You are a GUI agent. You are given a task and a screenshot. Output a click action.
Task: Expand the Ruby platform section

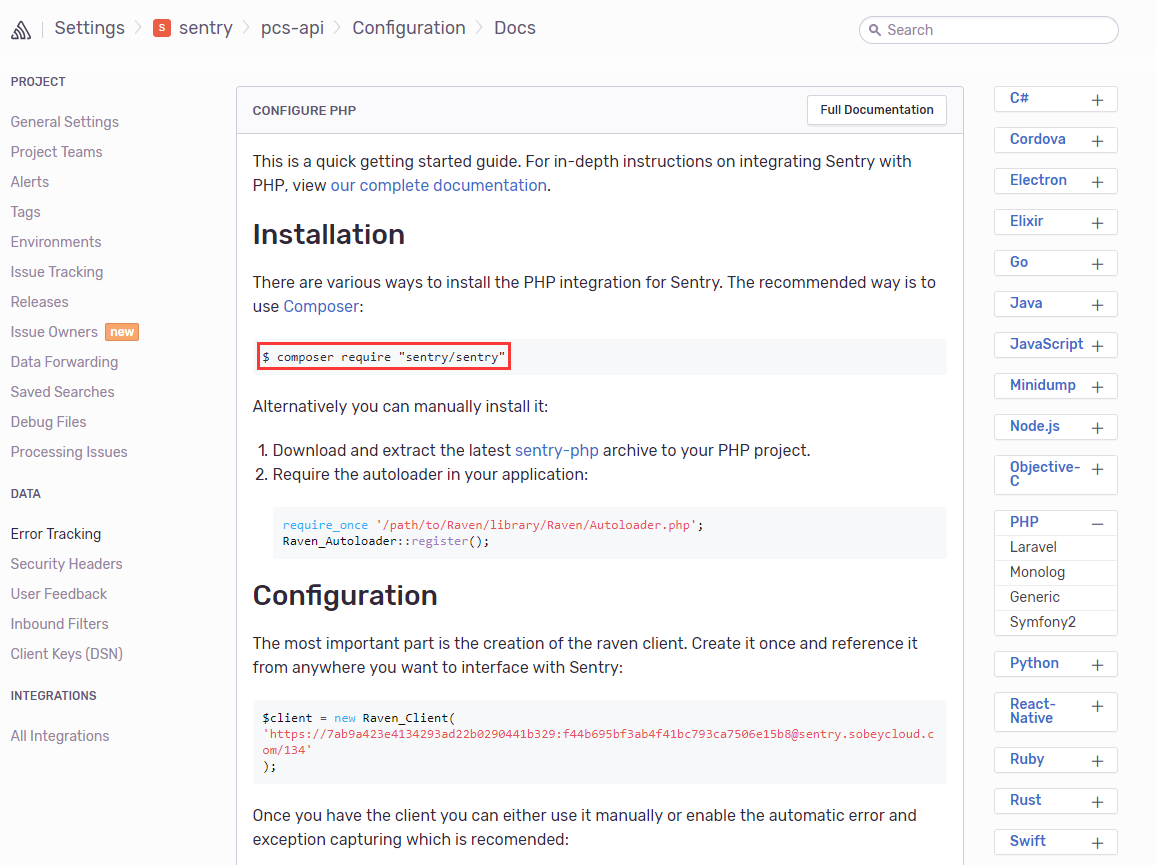pyautogui.click(x=1097, y=761)
